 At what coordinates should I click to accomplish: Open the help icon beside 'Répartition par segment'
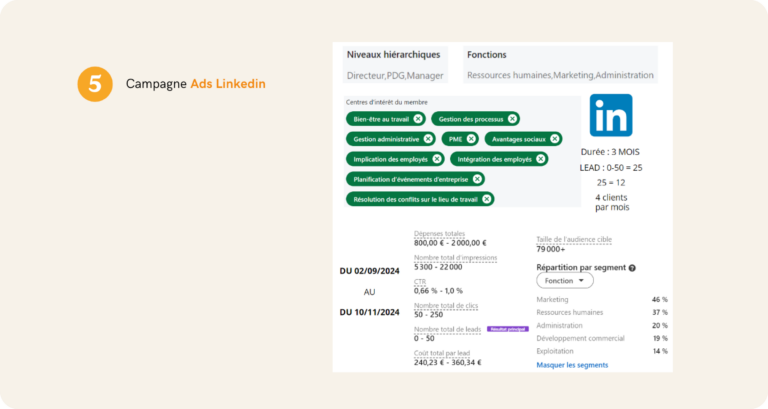point(632,268)
